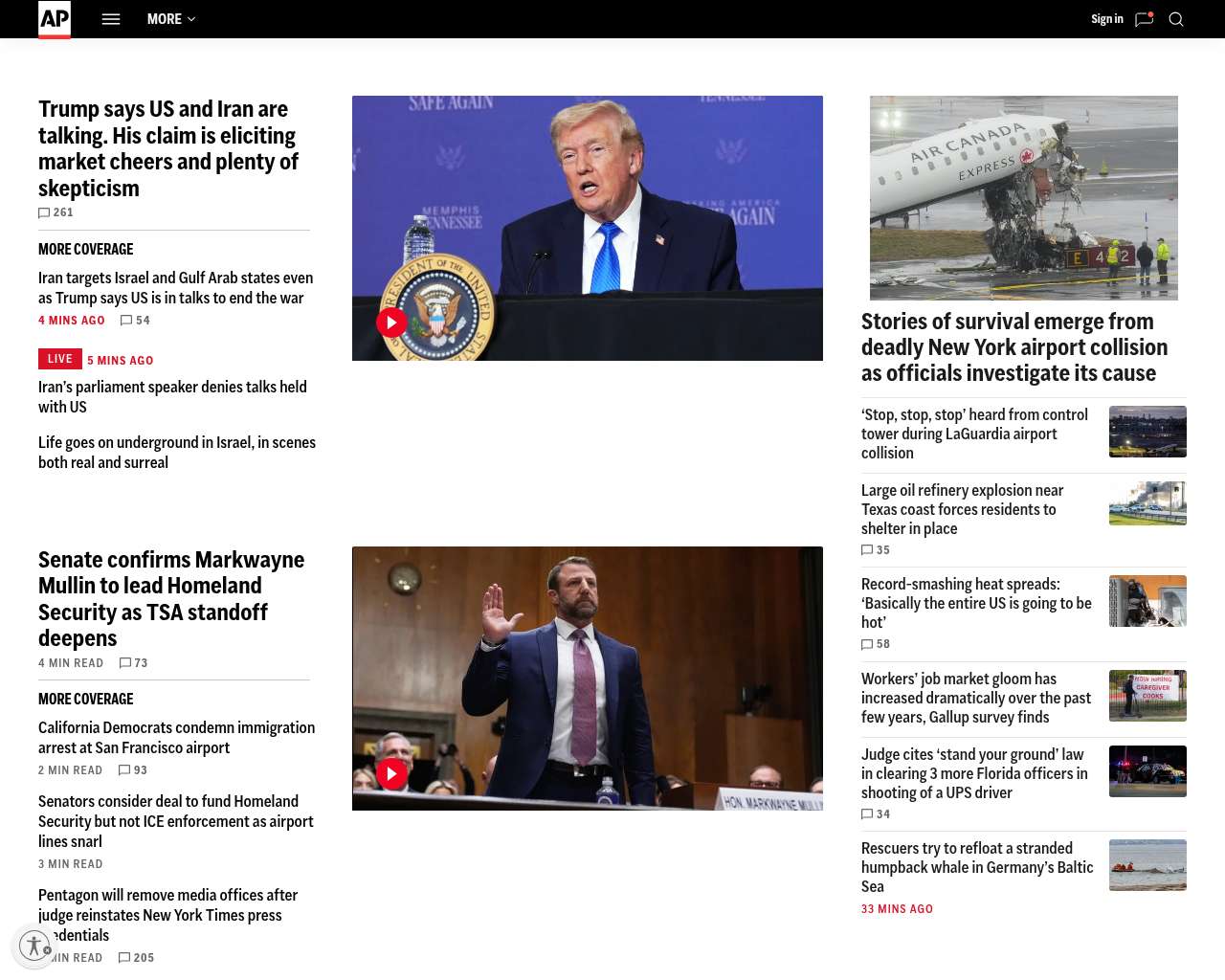1225x980 pixels.
Task: Open the notifications chat icon in header
Action: pos(1145,19)
